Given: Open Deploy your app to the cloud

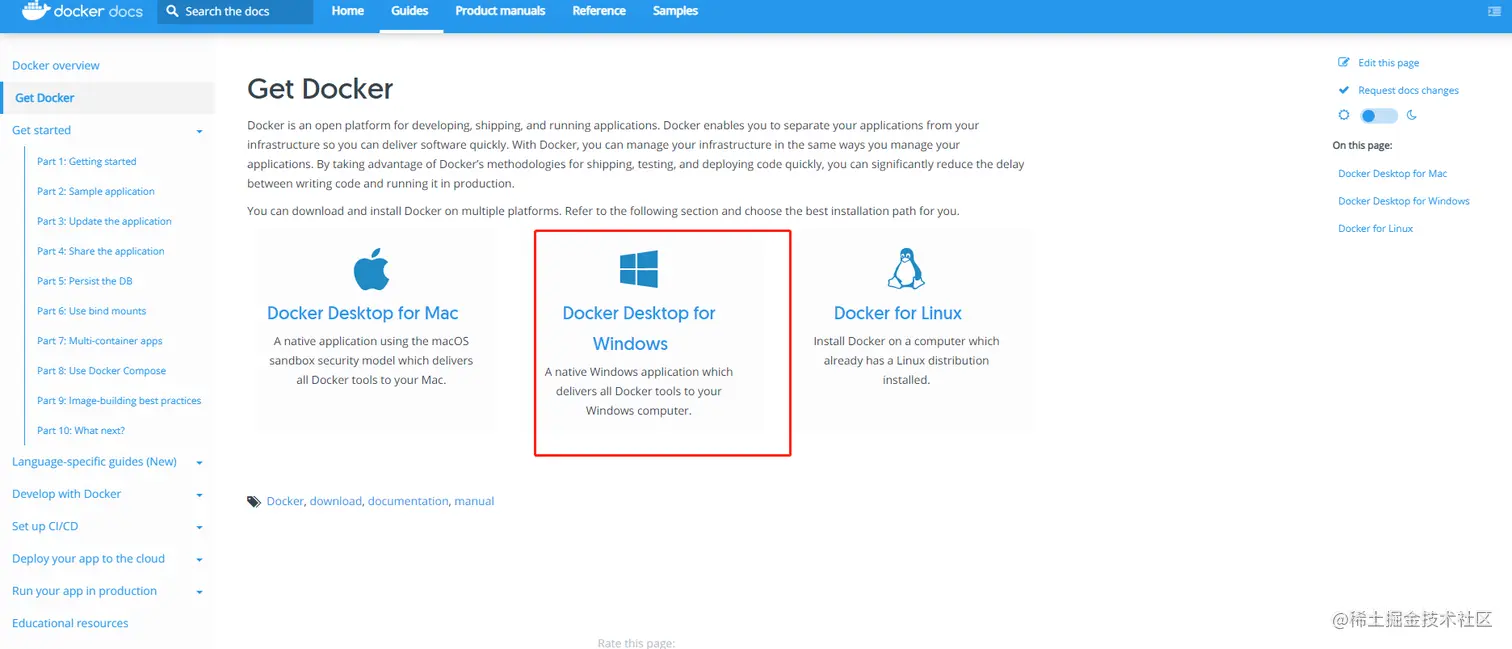Looking at the screenshot, I should click(x=88, y=559).
